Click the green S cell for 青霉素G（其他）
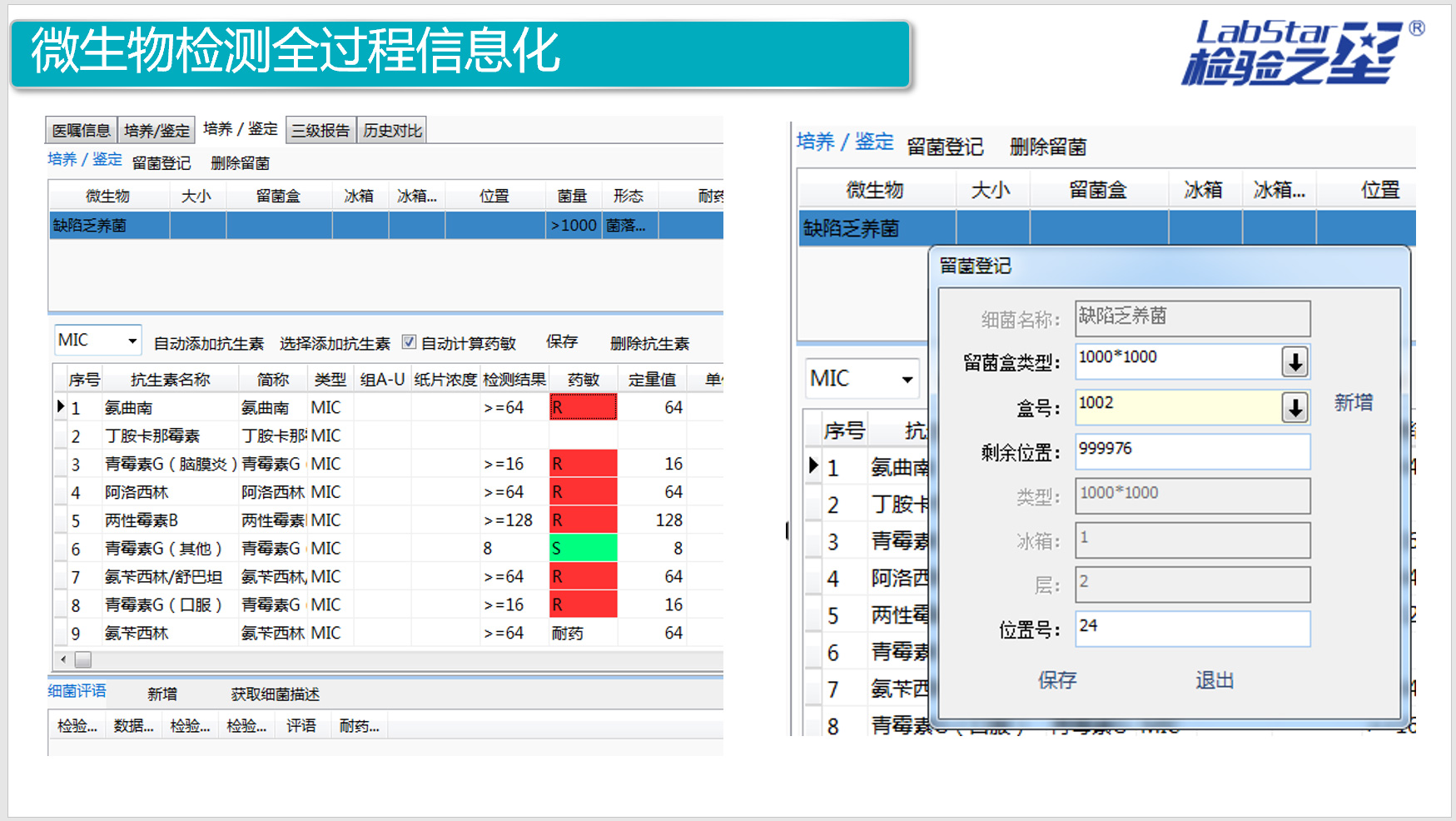The image size is (1456, 821). pyautogui.click(x=584, y=548)
